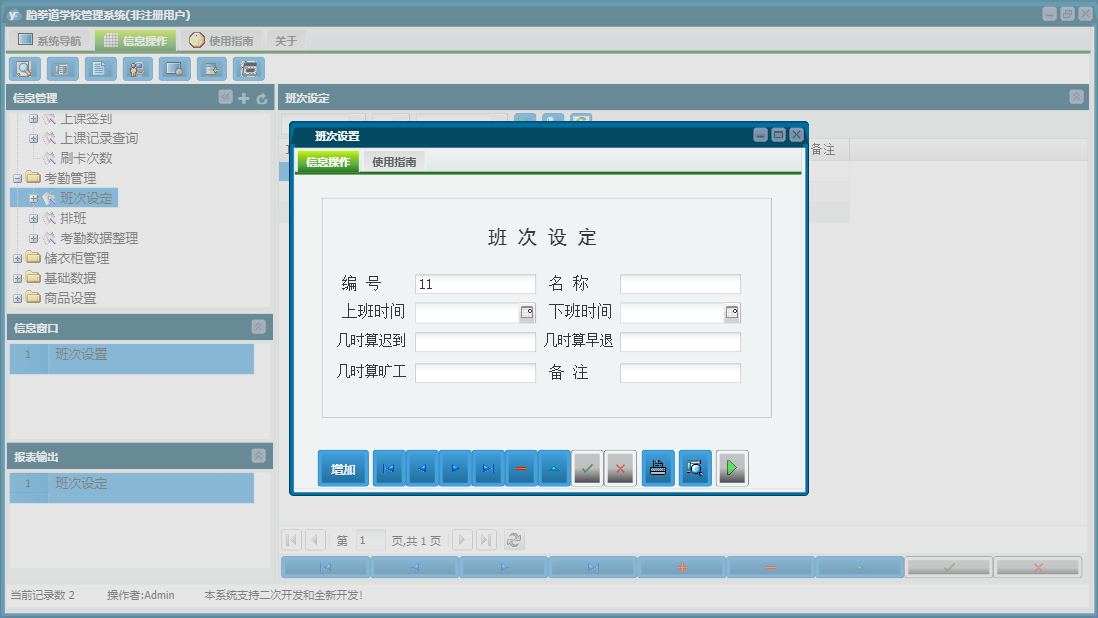The image size is (1098, 618).
Task: Open the 下班时间 date picker dropdown
Action: pyautogui.click(x=732, y=313)
